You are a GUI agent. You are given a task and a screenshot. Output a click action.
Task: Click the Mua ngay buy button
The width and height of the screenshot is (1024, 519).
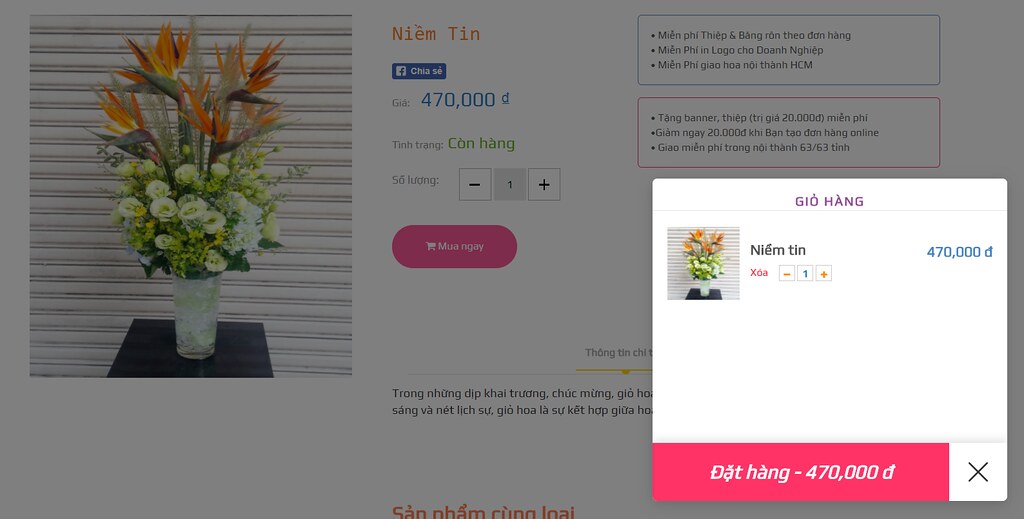coord(455,246)
